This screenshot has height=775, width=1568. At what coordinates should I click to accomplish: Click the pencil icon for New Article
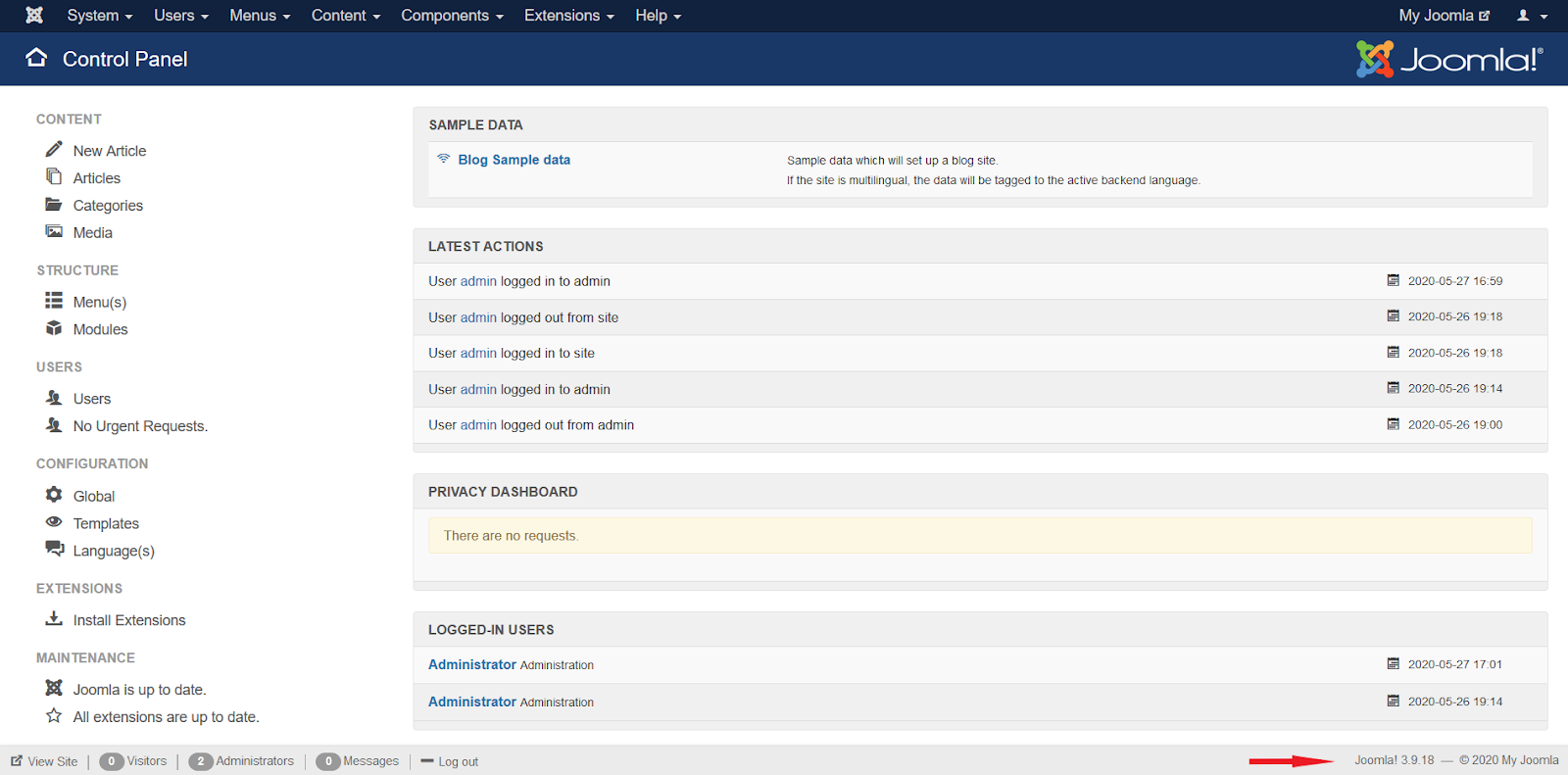(x=54, y=150)
